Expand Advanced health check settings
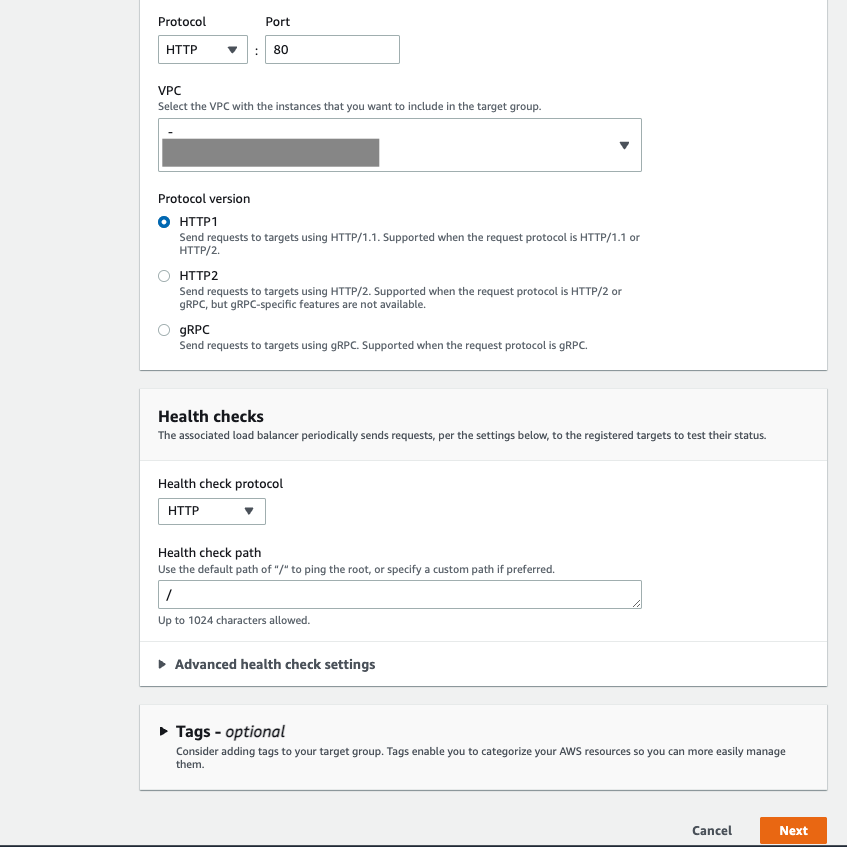 [x=275, y=664]
